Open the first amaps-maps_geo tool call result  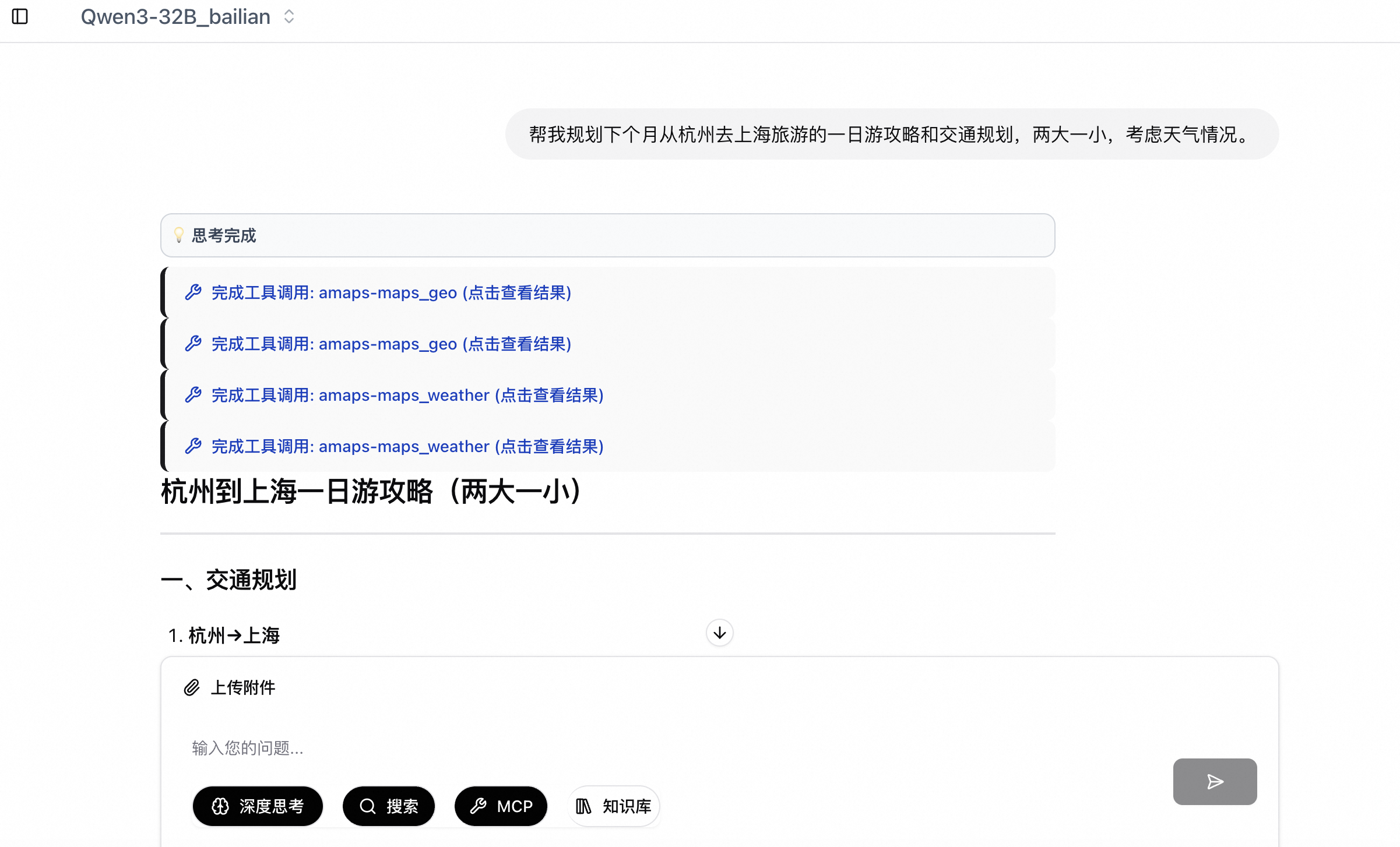point(607,292)
